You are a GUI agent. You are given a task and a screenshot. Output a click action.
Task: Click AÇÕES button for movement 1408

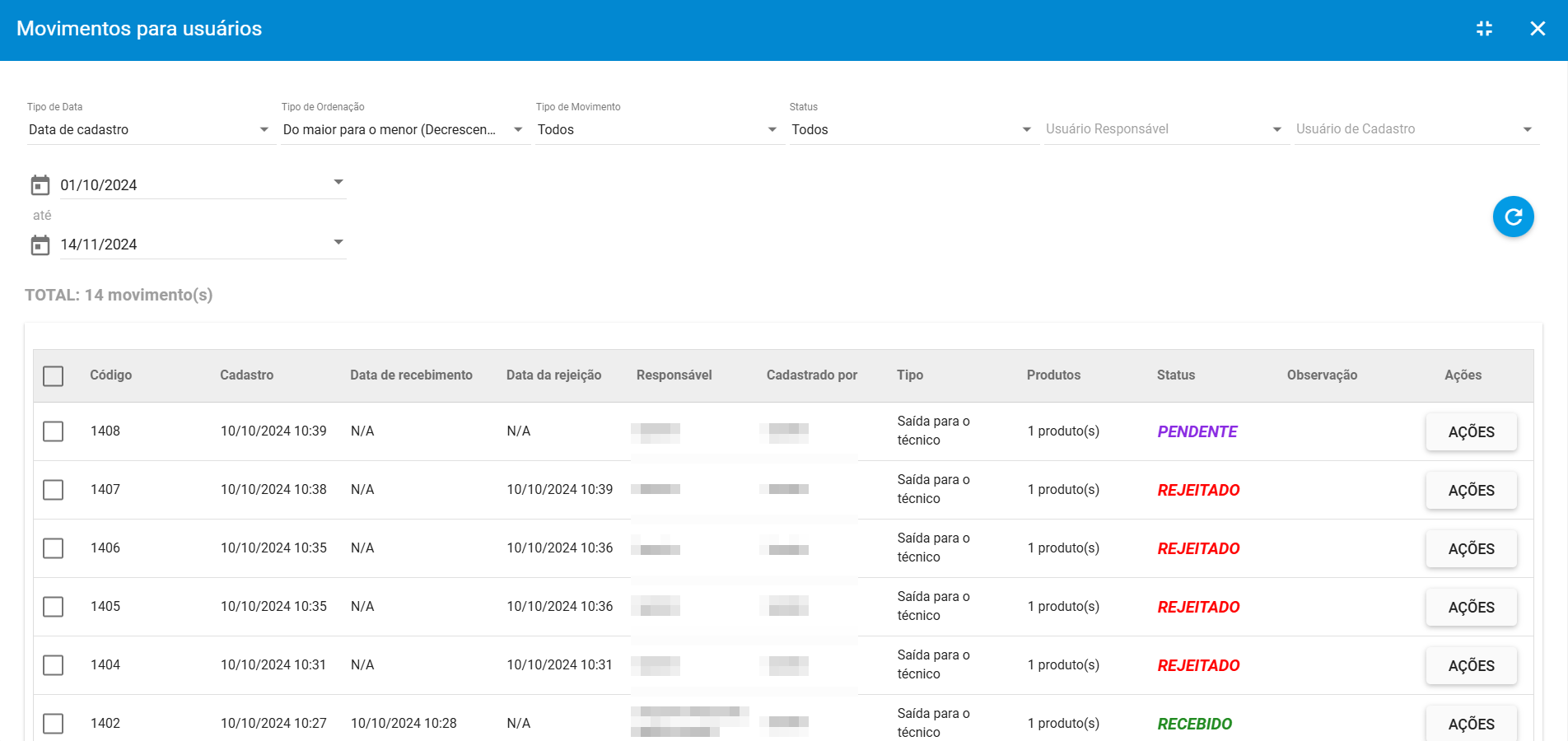tap(1471, 431)
